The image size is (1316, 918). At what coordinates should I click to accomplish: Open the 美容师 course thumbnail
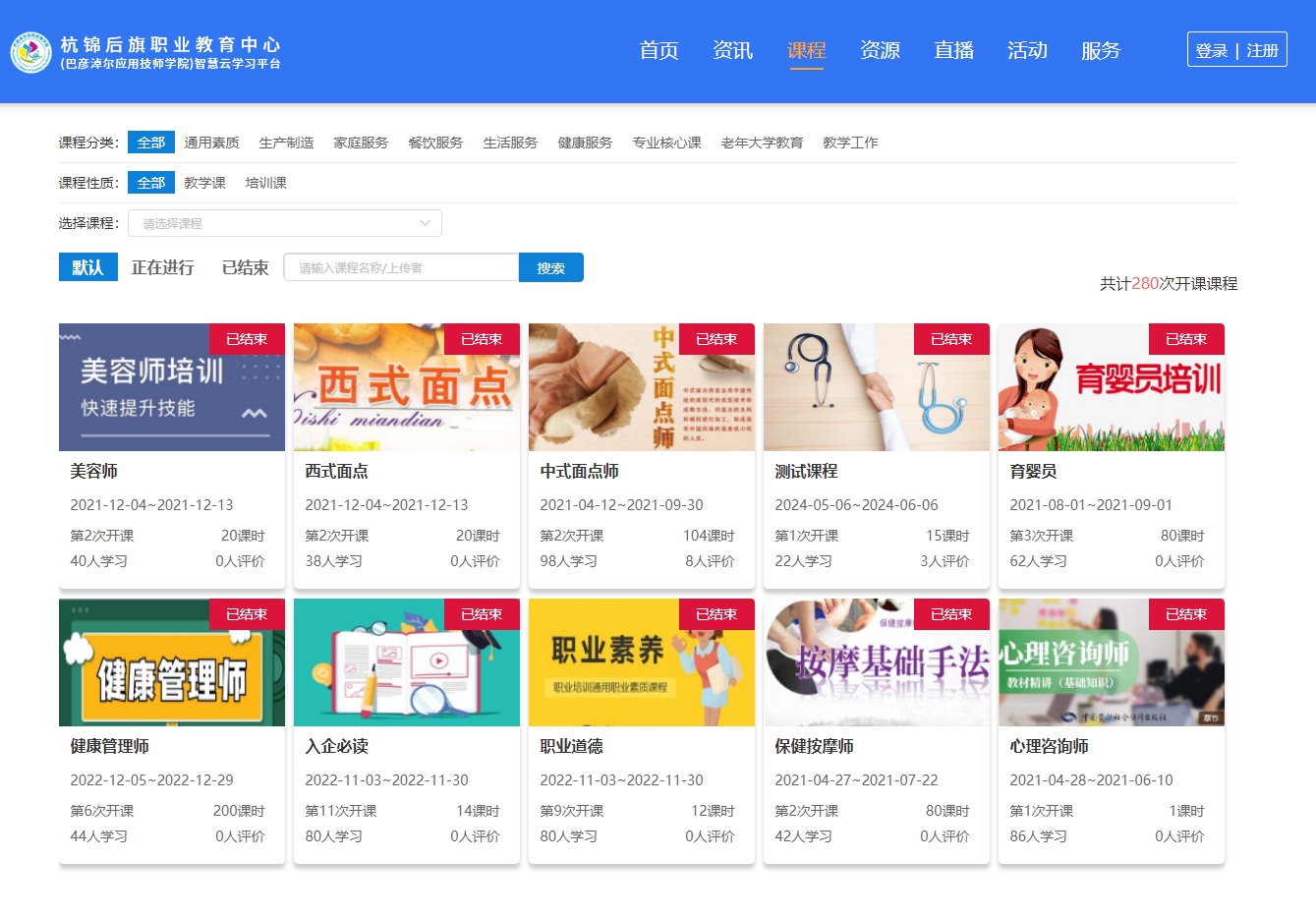click(x=171, y=387)
